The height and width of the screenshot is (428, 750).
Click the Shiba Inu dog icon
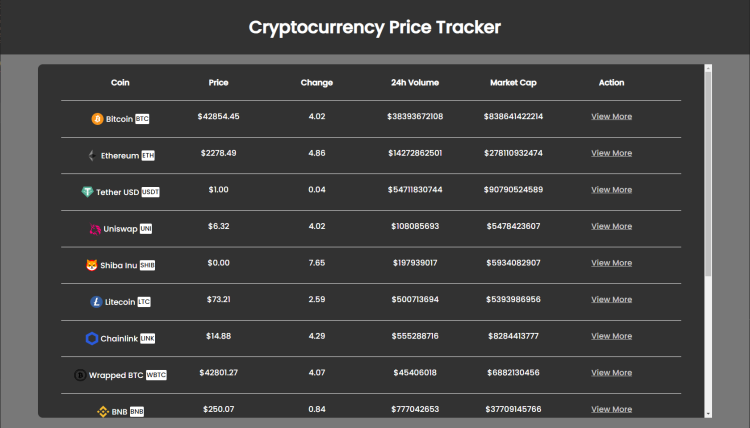(92, 265)
